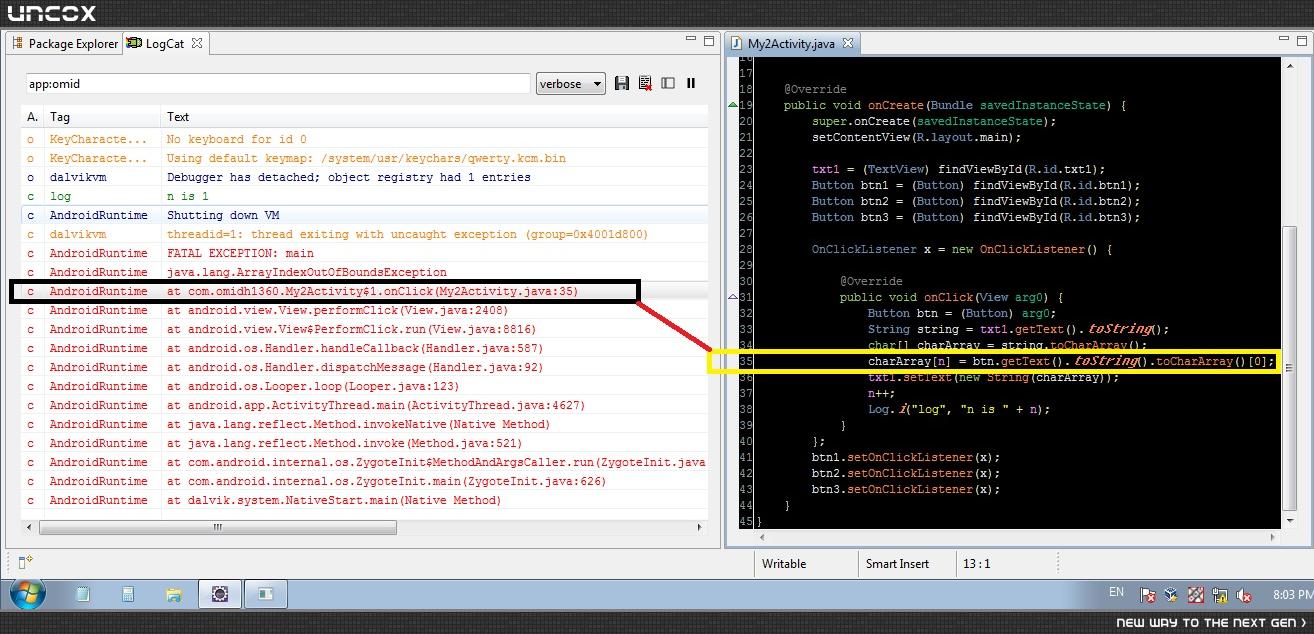The height and width of the screenshot is (634, 1314).
Task: Open the notepad taskbar icon
Action: coord(83,594)
